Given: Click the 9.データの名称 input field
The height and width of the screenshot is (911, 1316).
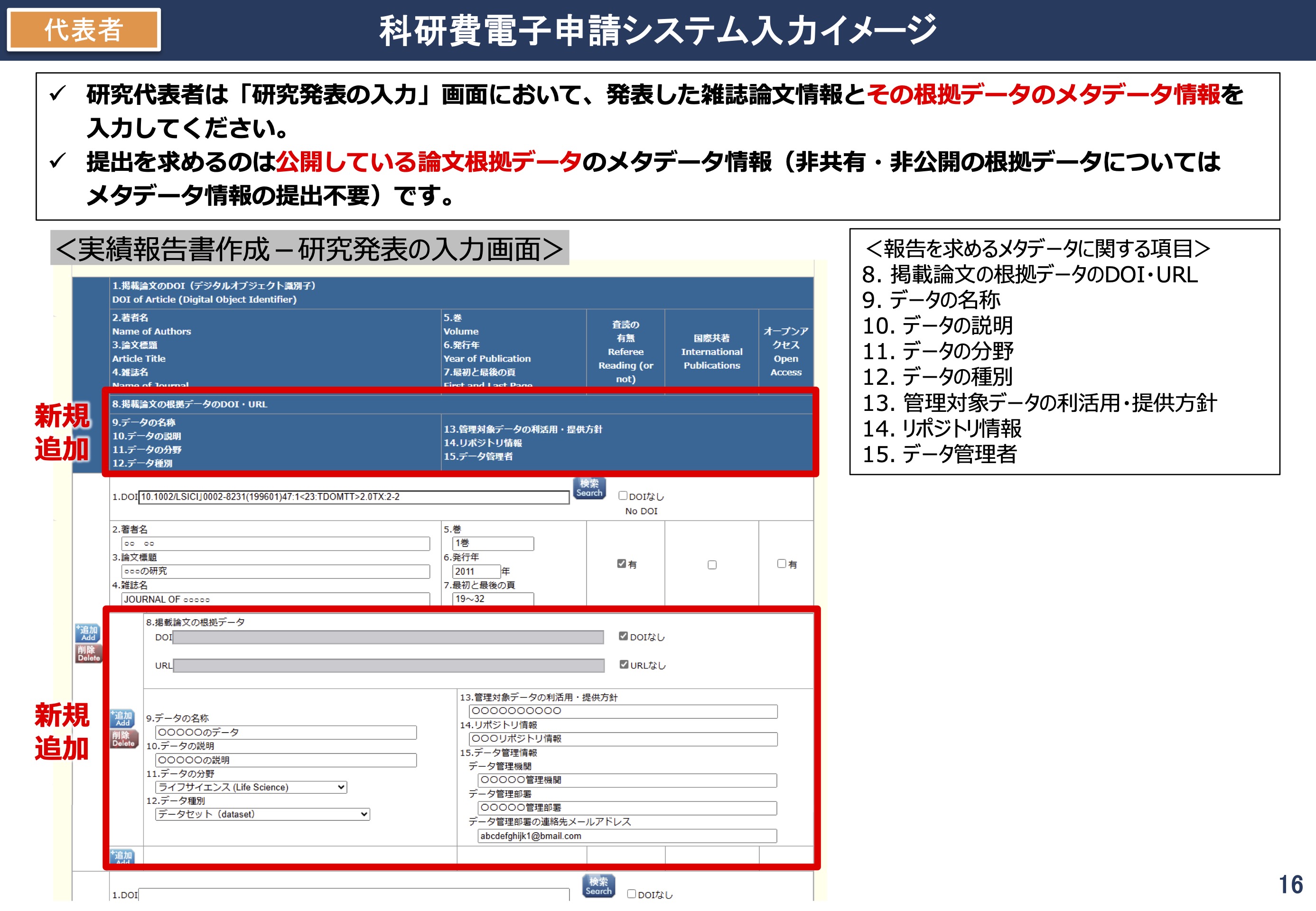Looking at the screenshot, I should [x=286, y=732].
